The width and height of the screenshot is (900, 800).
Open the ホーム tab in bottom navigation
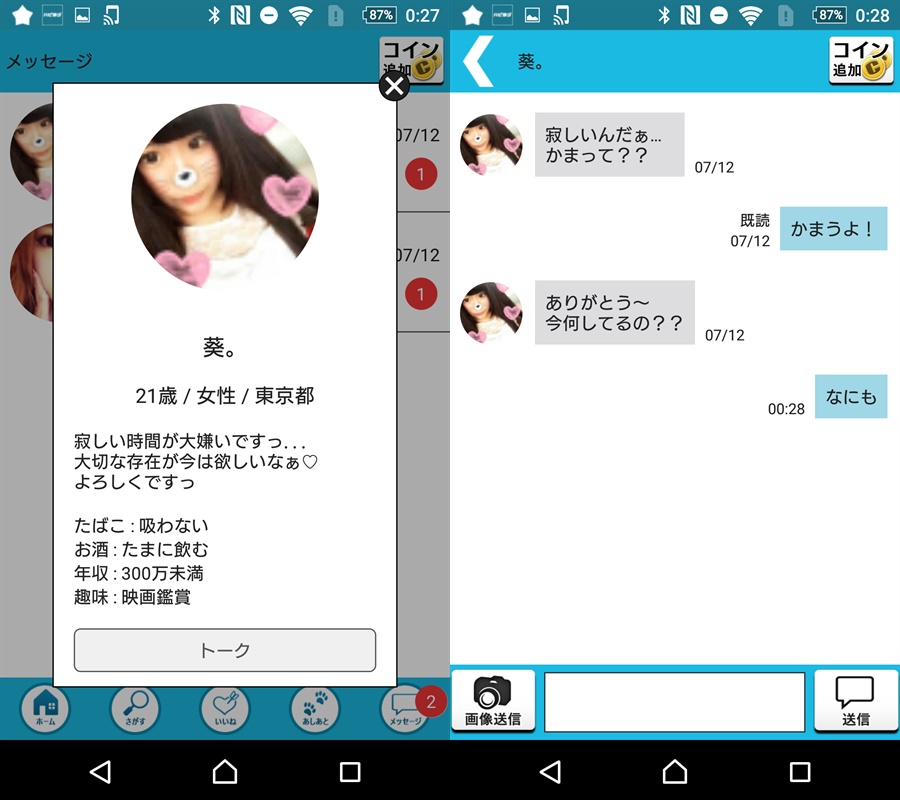tap(46, 709)
